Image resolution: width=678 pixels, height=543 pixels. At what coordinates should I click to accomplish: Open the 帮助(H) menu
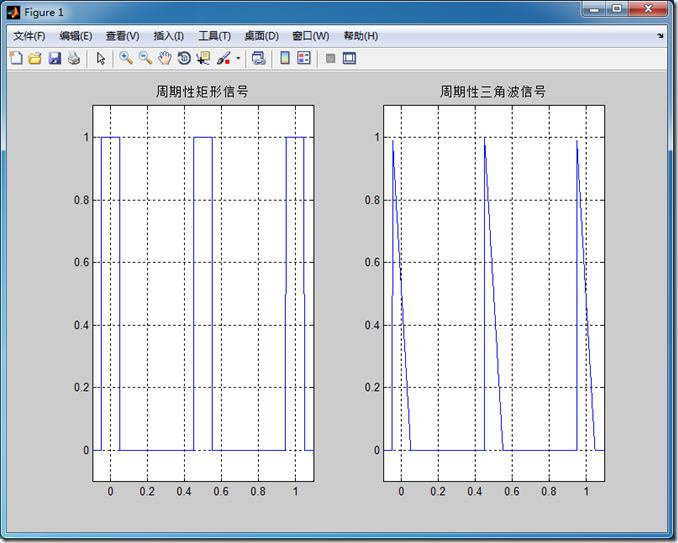coord(361,36)
